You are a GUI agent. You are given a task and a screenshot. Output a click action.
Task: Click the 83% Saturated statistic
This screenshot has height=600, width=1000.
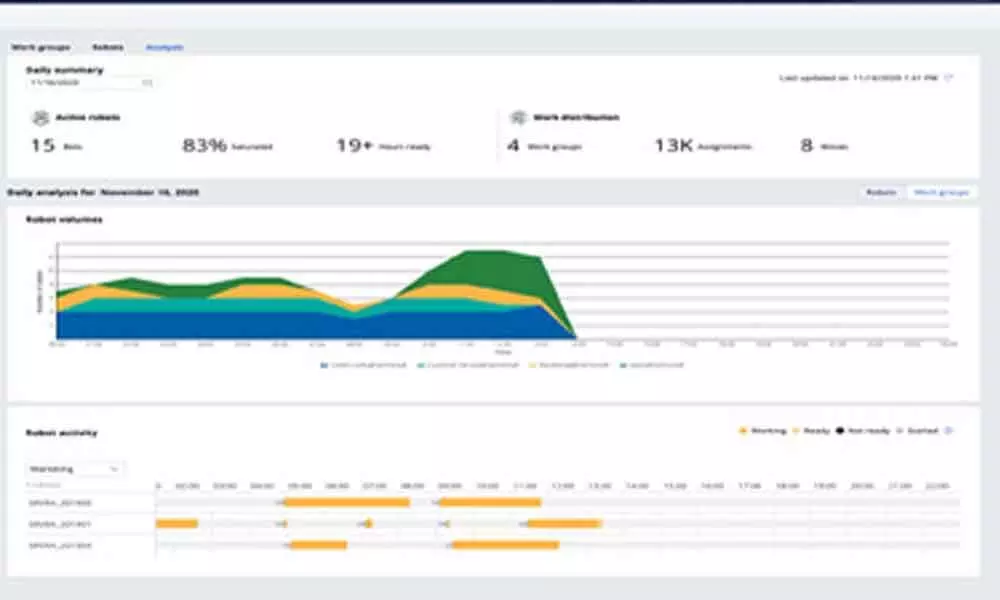pyautogui.click(x=228, y=146)
